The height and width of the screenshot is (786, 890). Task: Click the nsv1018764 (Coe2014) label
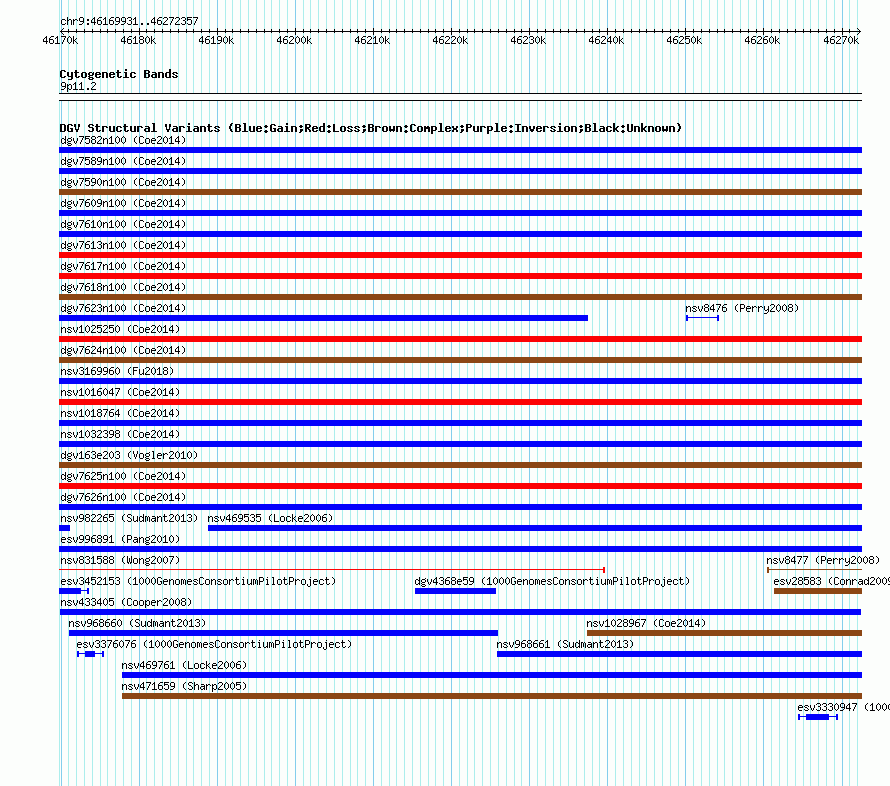[x=120, y=413]
